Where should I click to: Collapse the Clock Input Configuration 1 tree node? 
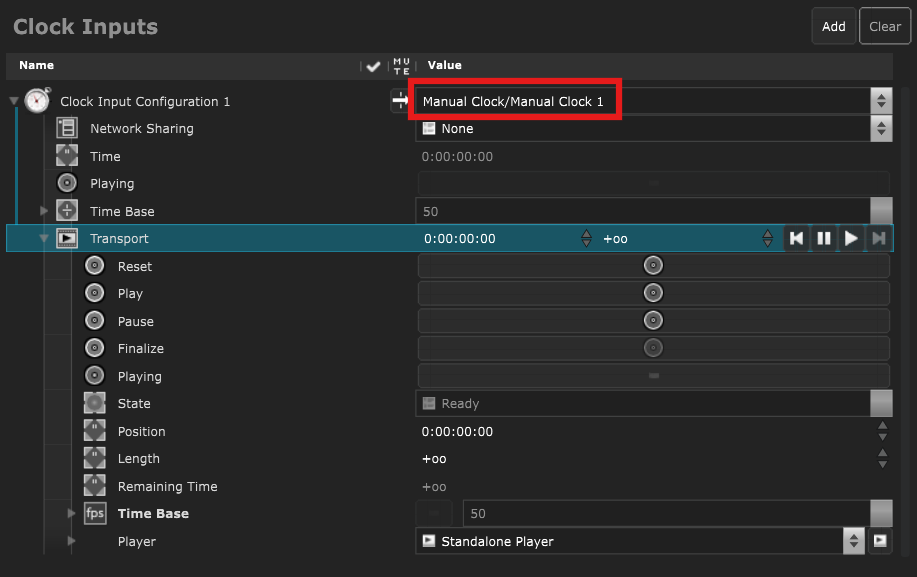coord(14,101)
